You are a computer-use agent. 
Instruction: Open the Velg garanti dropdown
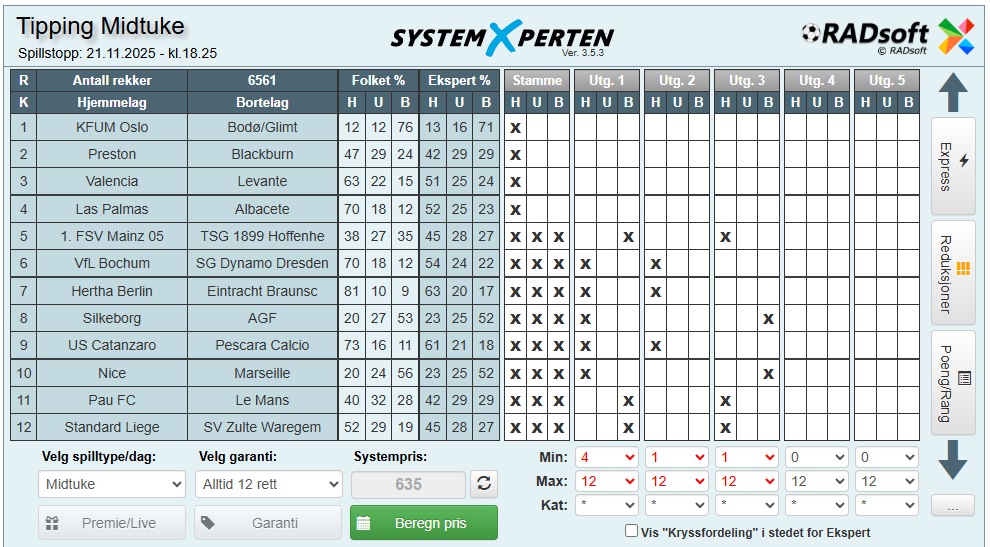coord(268,484)
